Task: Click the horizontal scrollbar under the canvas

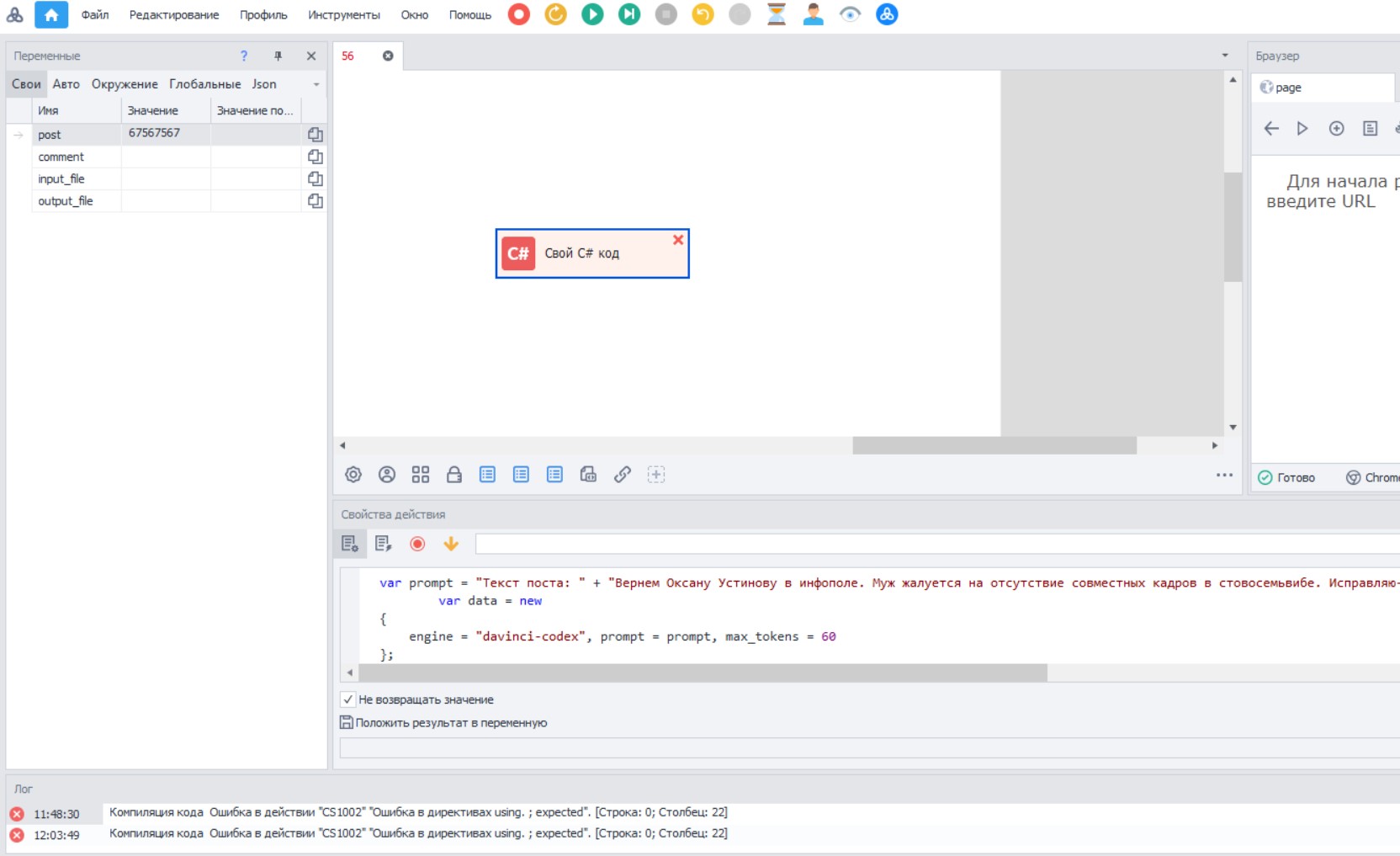Action: point(994,445)
